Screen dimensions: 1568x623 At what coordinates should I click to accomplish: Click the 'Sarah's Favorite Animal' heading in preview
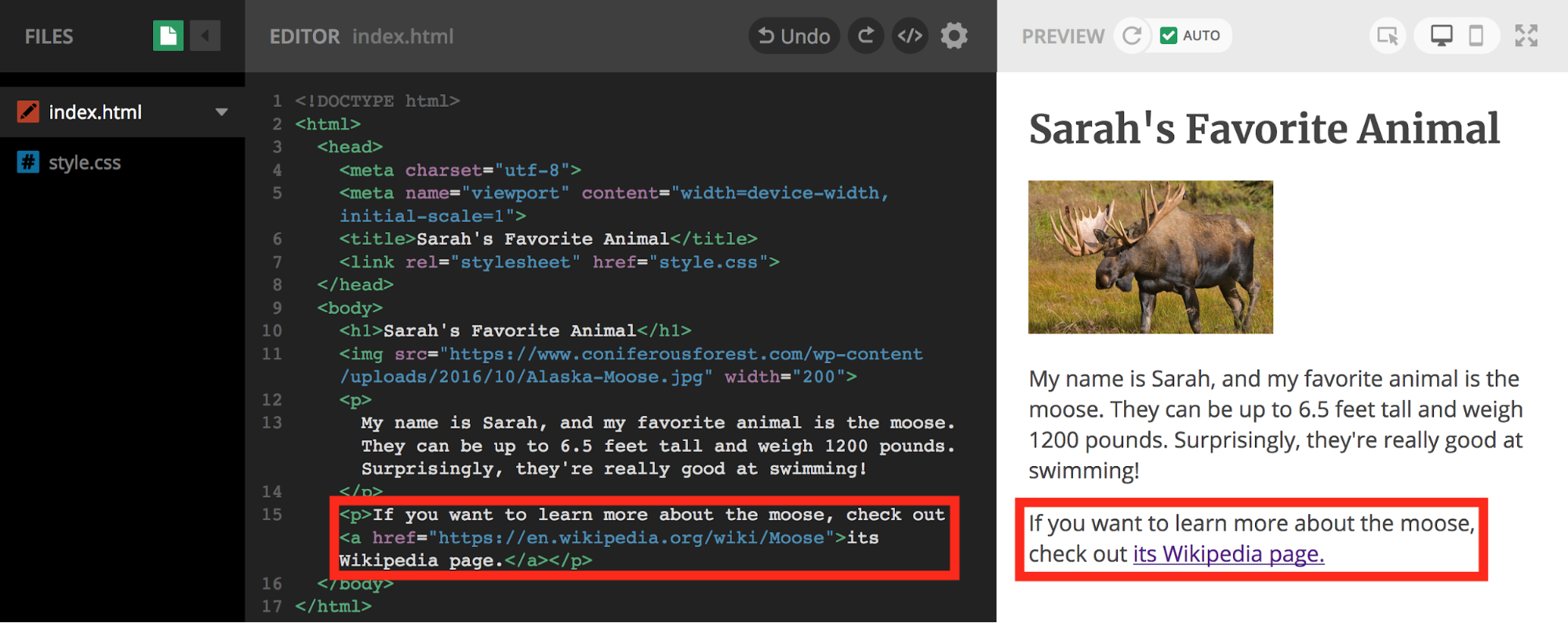click(x=1264, y=129)
